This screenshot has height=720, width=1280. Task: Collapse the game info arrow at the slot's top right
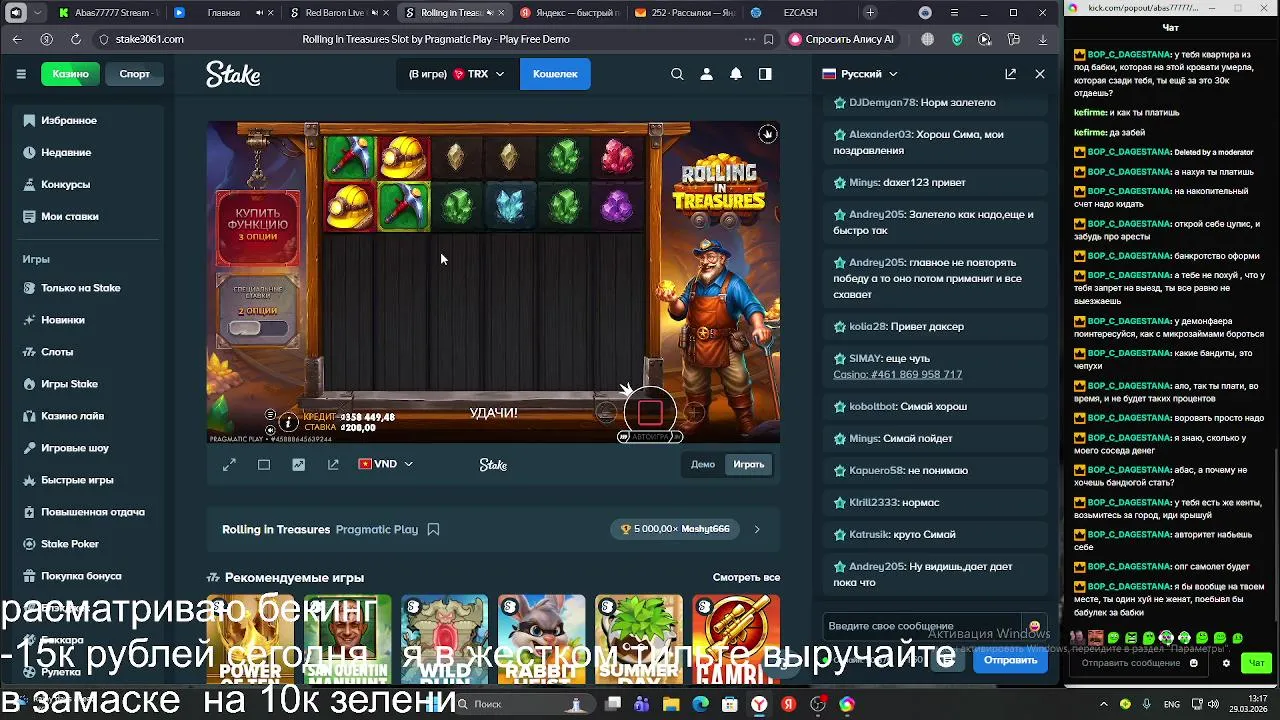pyautogui.click(x=767, y=134)
